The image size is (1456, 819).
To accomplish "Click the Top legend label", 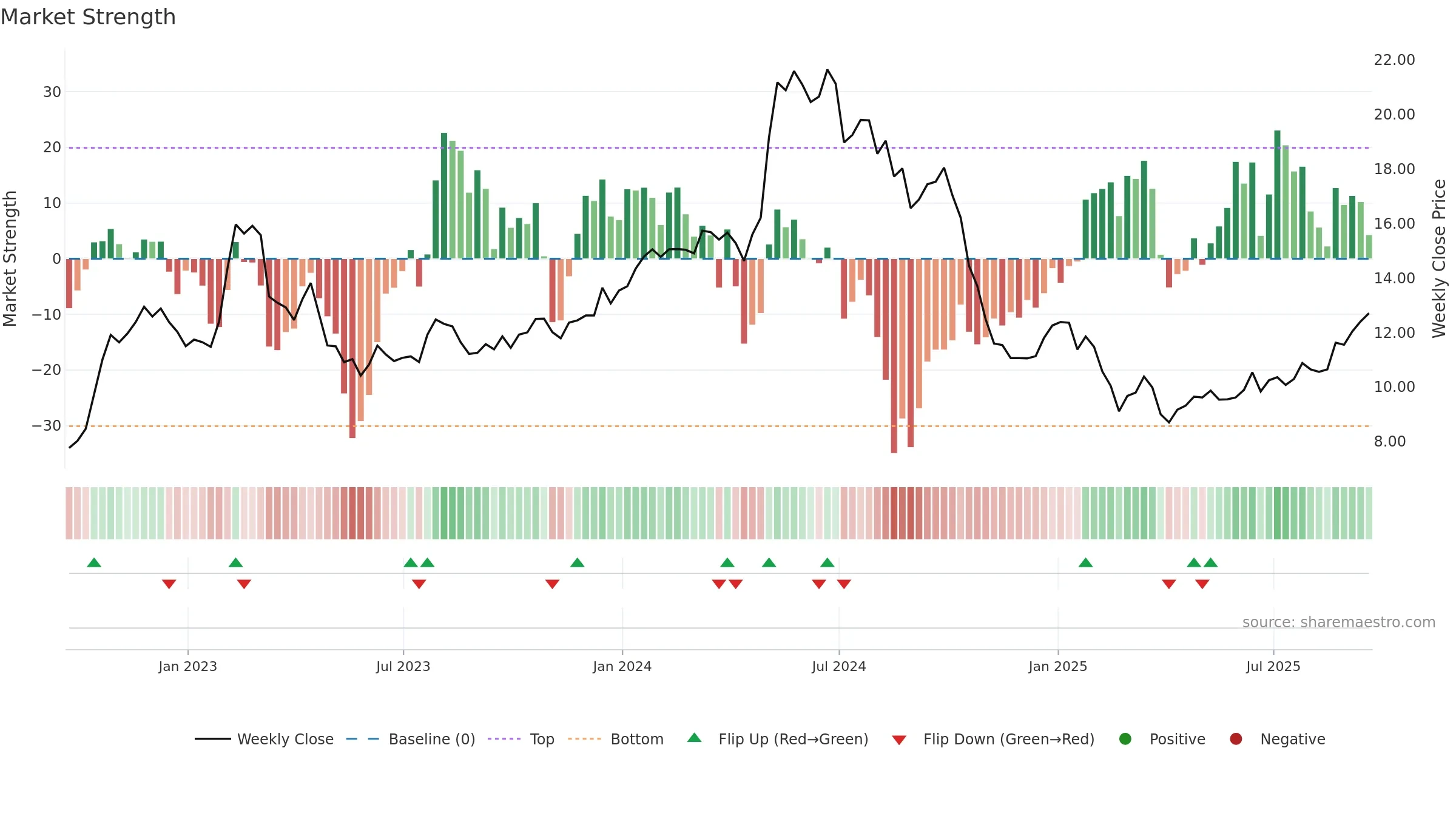I will tap(542, 739).
